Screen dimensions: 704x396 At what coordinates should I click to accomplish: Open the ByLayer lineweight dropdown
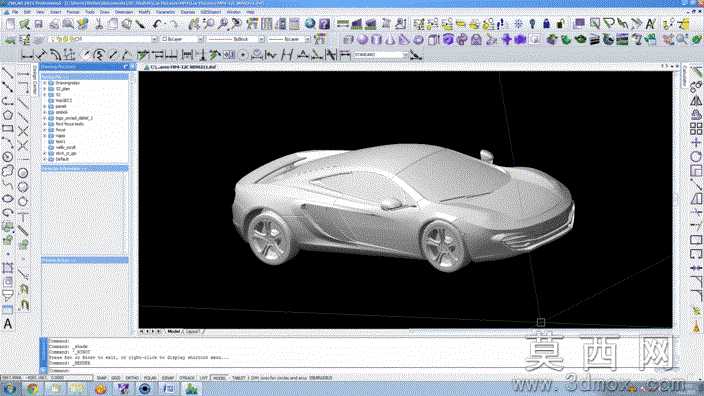308,40
